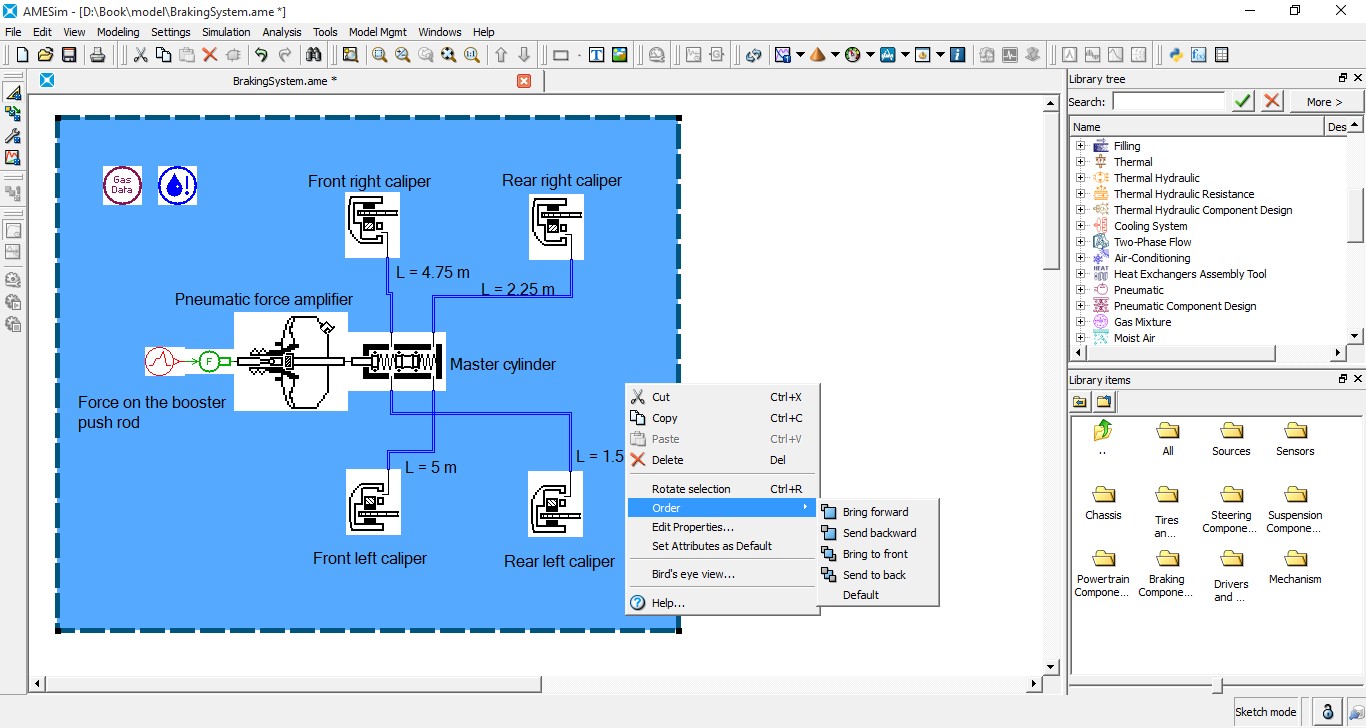Open the binoculars Find tool
Image resolution: width=1366 pixels, height=728 pixels.
314,55
